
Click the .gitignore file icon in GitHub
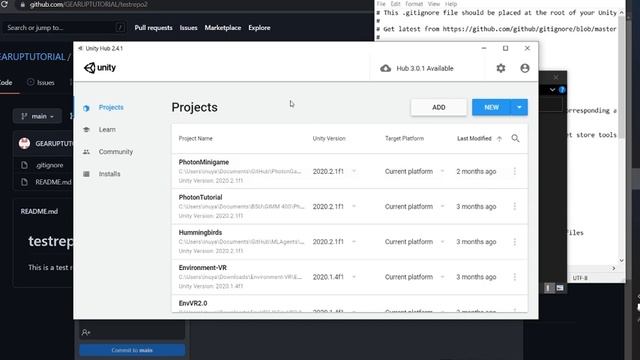tap(24, 165)
